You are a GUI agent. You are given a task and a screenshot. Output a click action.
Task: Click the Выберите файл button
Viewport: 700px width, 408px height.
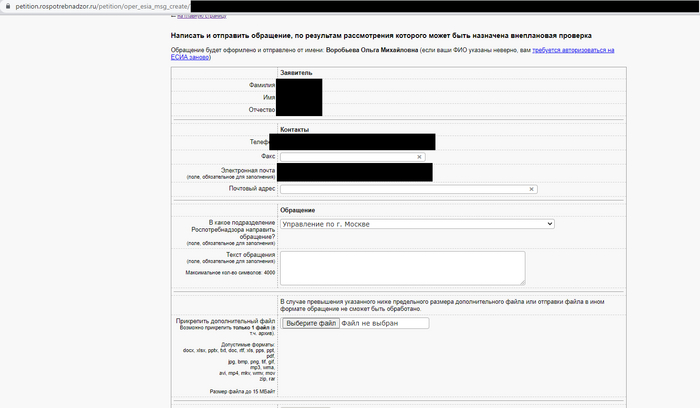click(x=311, y=323)
